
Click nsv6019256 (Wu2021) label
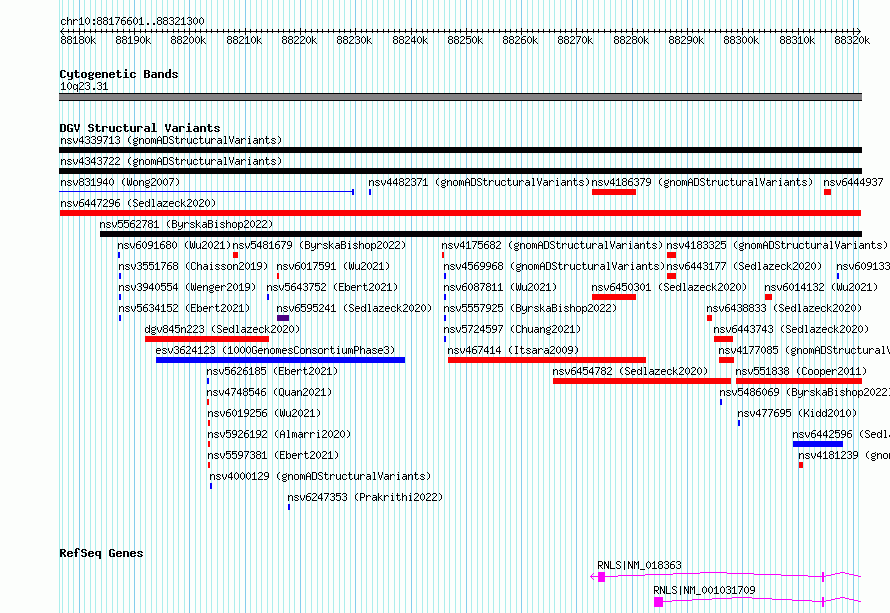pyautogui.click(x=264, y=413)
